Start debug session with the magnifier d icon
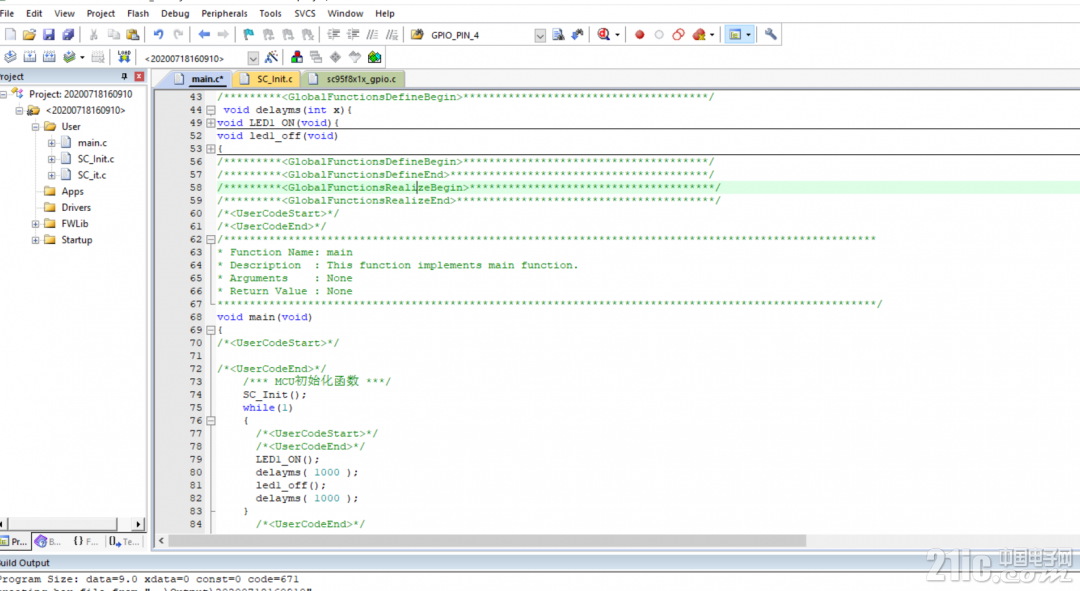This screenshot has height=591, width=1080. click(604, 34)
